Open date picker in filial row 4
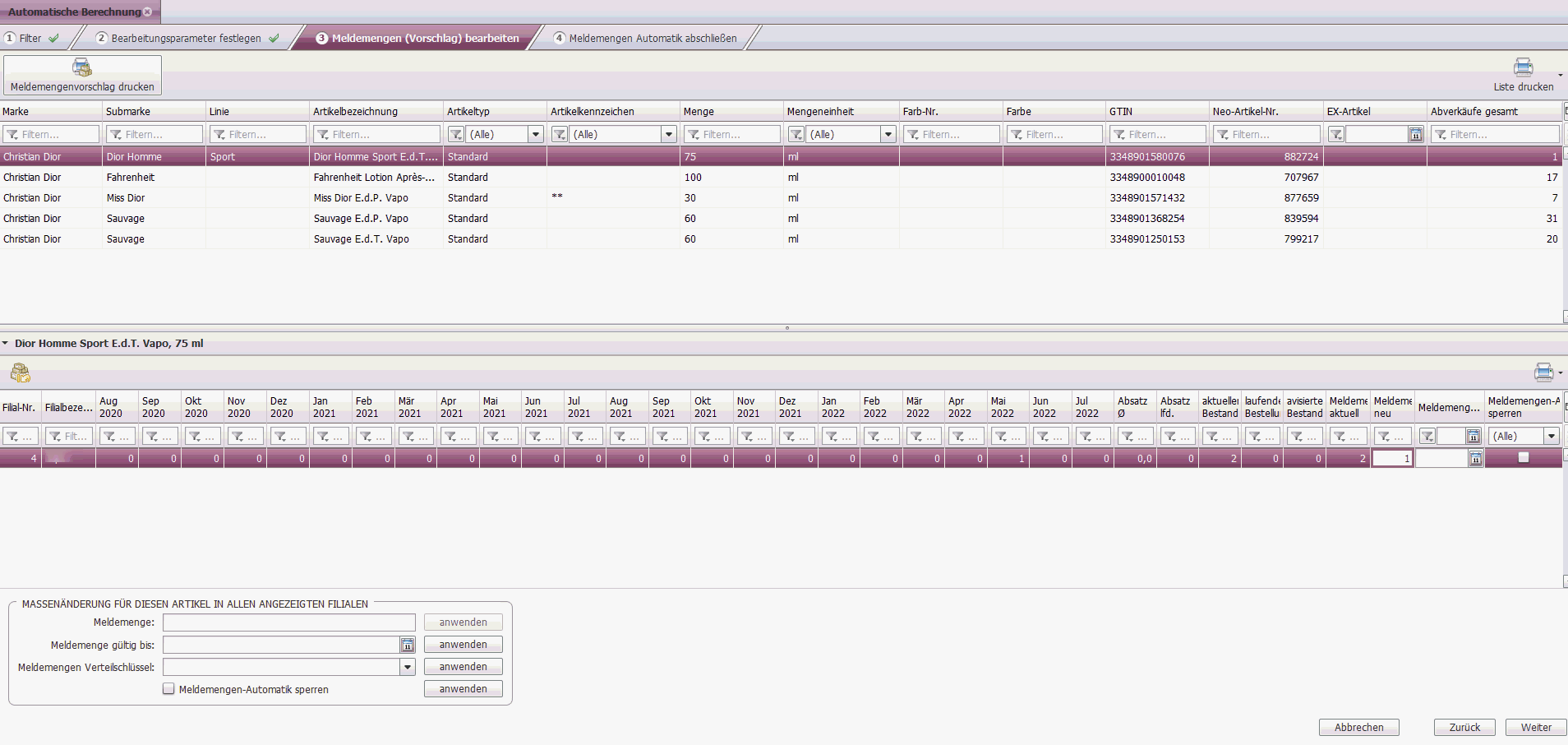Image resolution: width=1568 pixels, height=745 pixels. [1475, 458]
